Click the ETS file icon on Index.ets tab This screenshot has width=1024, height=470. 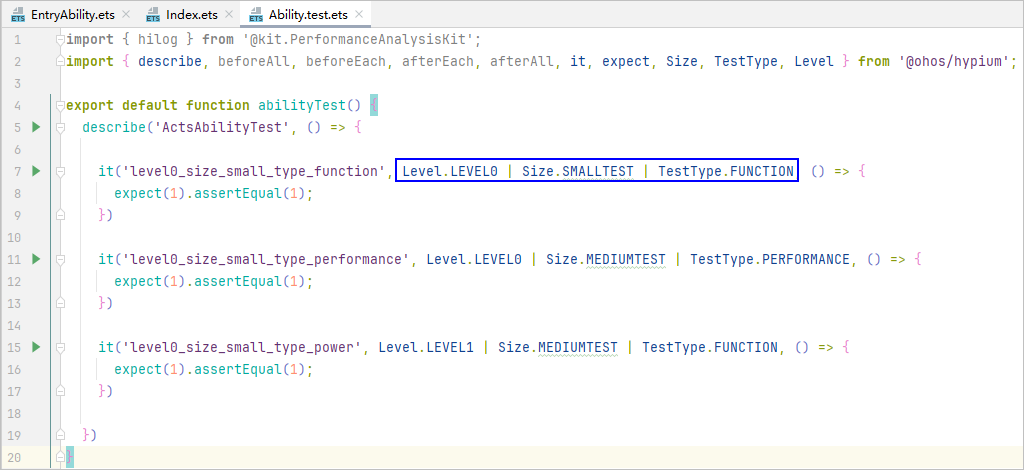coord(153,16)
